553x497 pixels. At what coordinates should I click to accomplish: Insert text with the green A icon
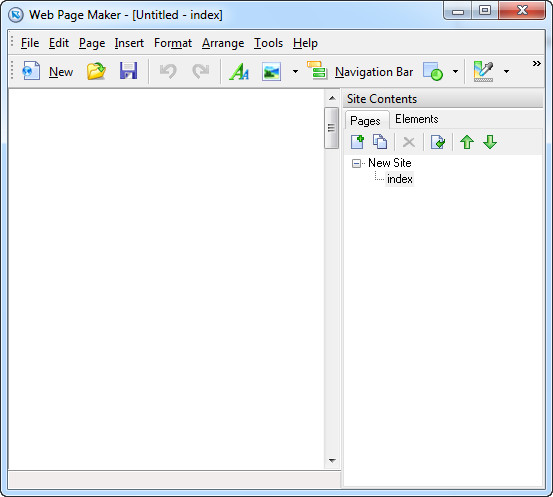[x=239, y=71]
